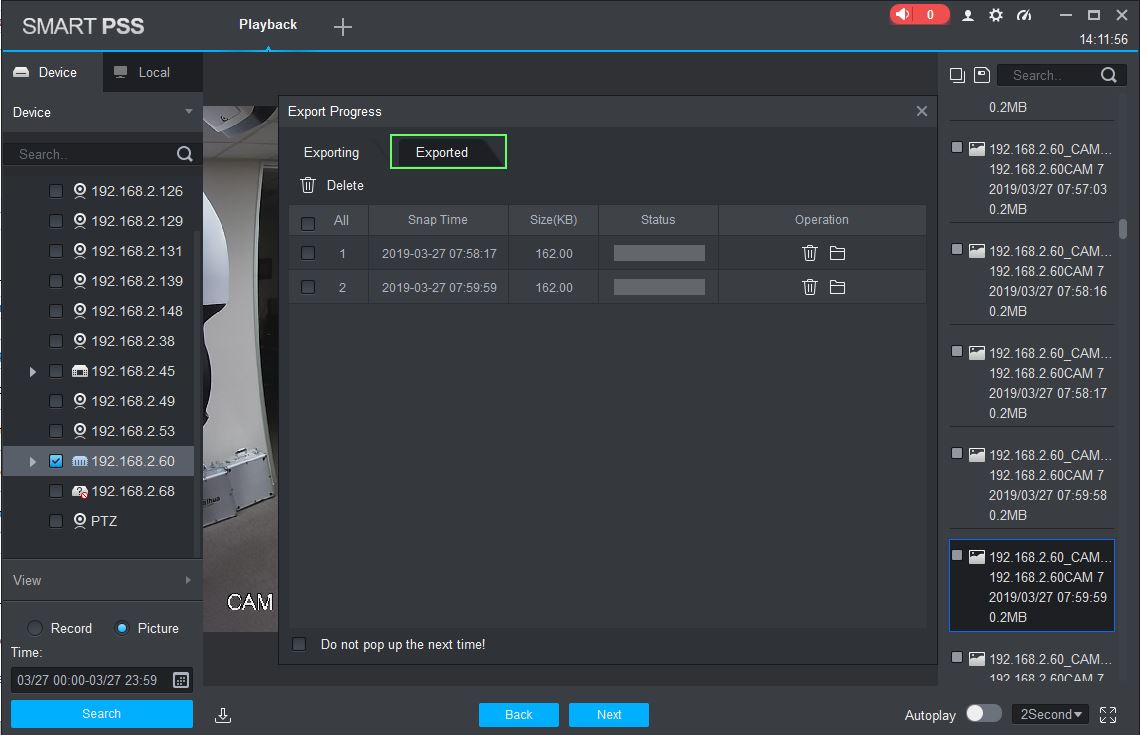Switch to the Playback tab
This screenshot has height=735, width=1140.
[268, 25]
